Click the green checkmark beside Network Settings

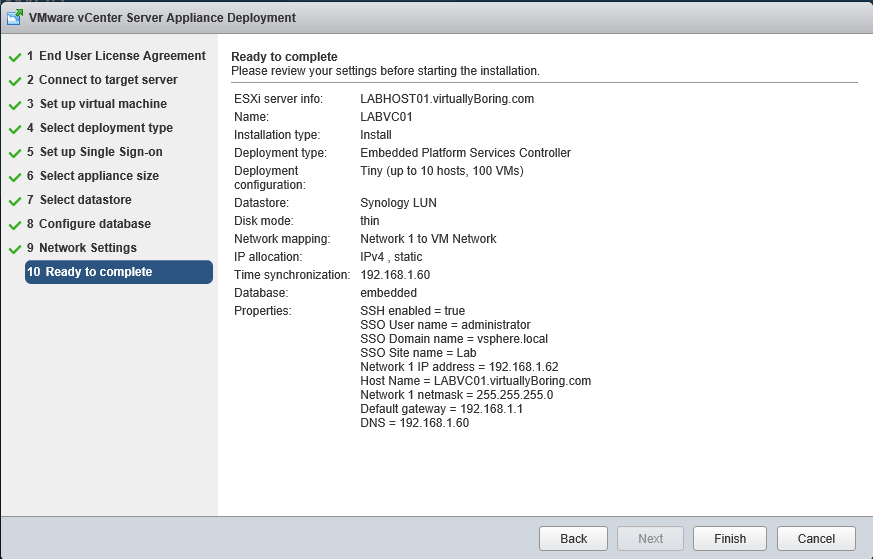point(15,248)
